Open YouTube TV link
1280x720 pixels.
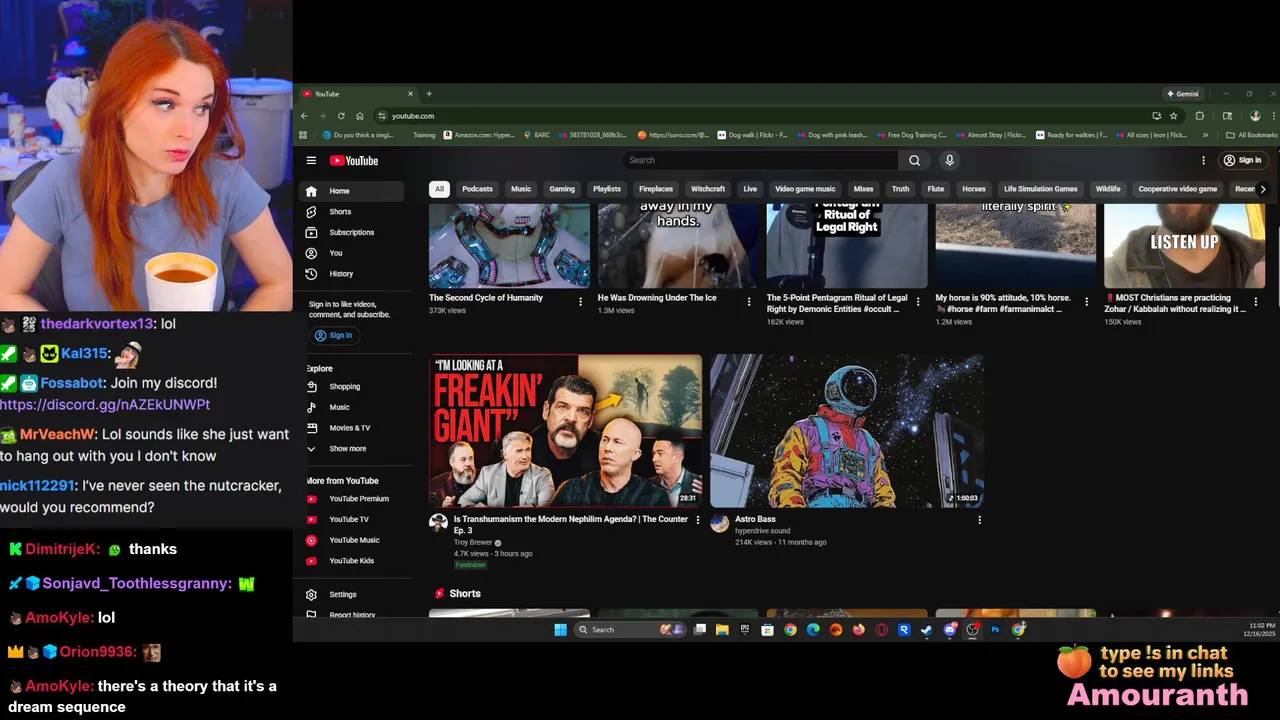(x=354, y=519)
